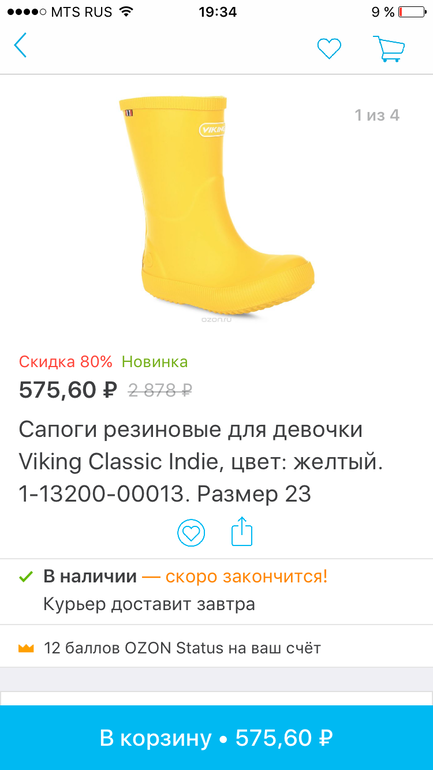This screenshot has height=770, width=433.
Task: Tap the Скидка 80% discount label
Action: point(66,362)
